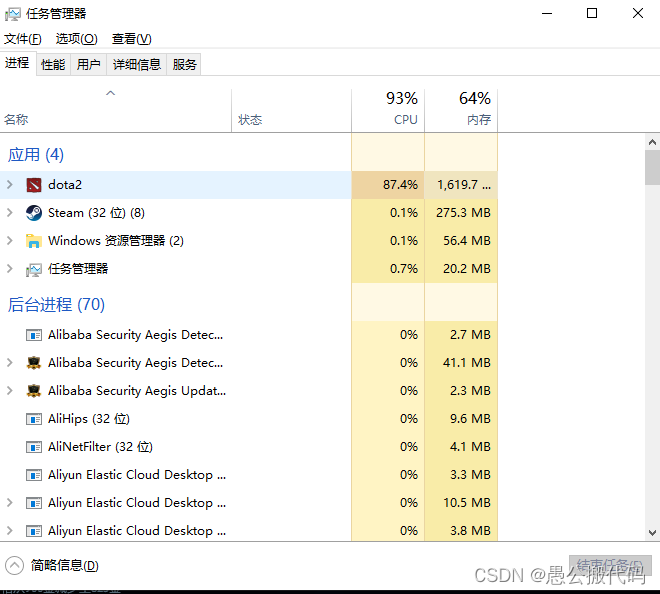Expand Aliyun Elastic Cloud Desktop 10.5 MB row
Screen dimensions: 660x594
10,503
